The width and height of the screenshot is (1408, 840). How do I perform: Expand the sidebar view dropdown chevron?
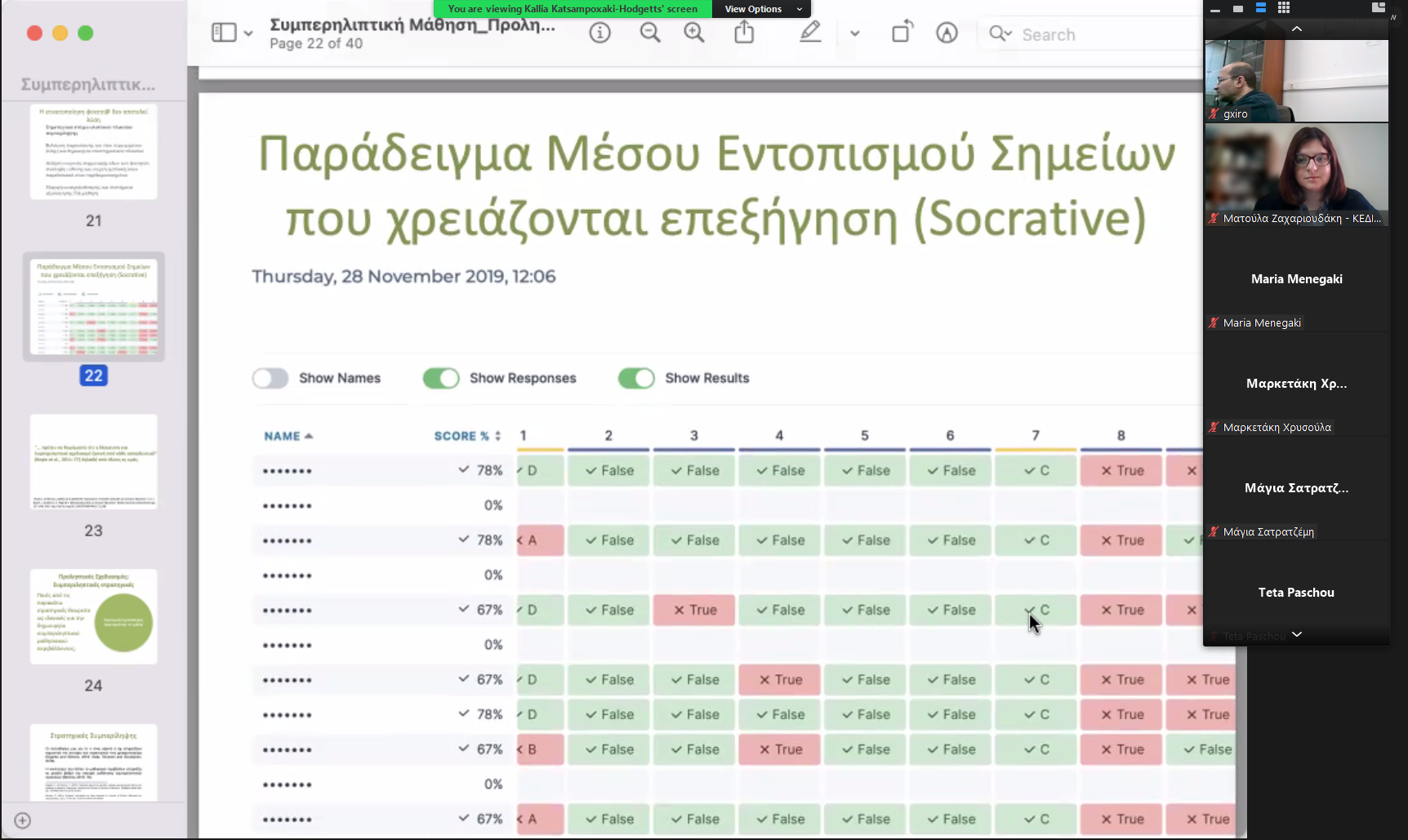(x=248, y=33)
